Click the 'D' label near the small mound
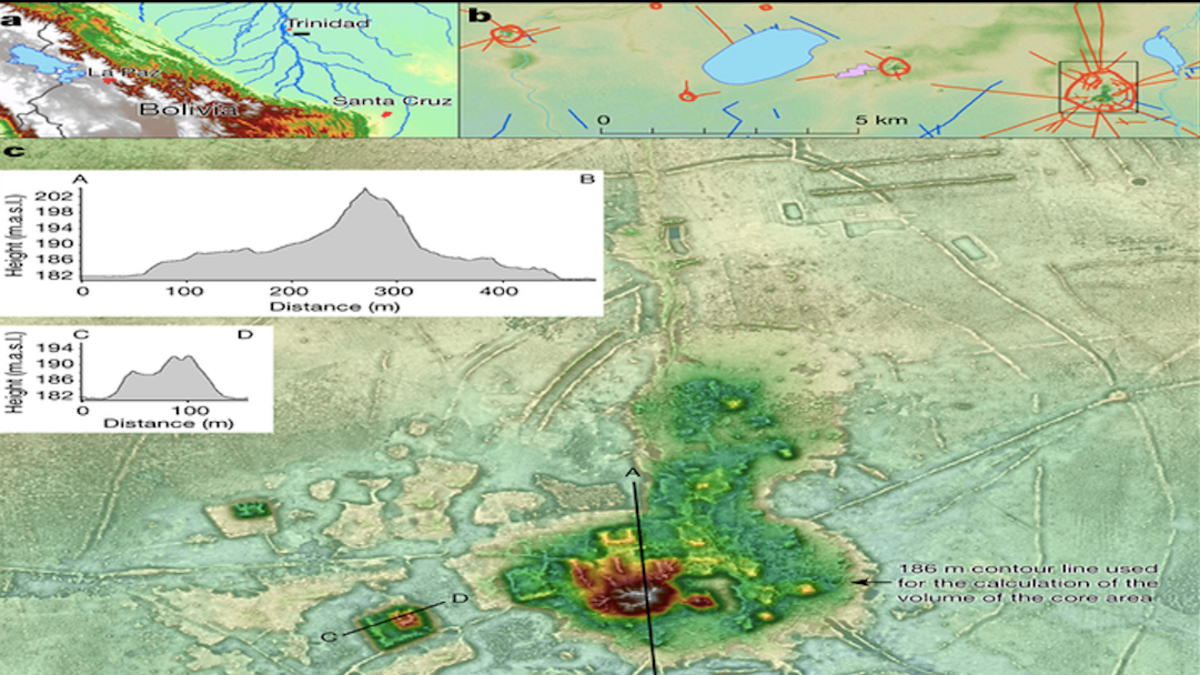This screenshot has height=675, width=1200. tap(460, 599)
